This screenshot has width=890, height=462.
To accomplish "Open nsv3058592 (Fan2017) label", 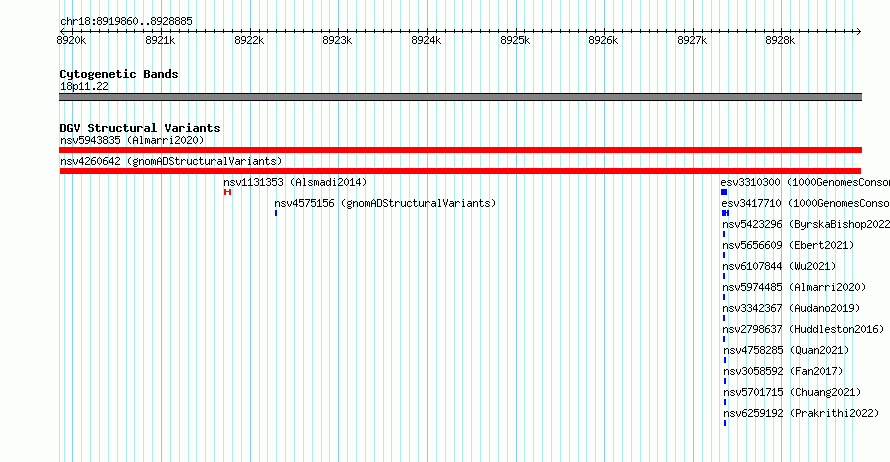I will pos(783,371).
